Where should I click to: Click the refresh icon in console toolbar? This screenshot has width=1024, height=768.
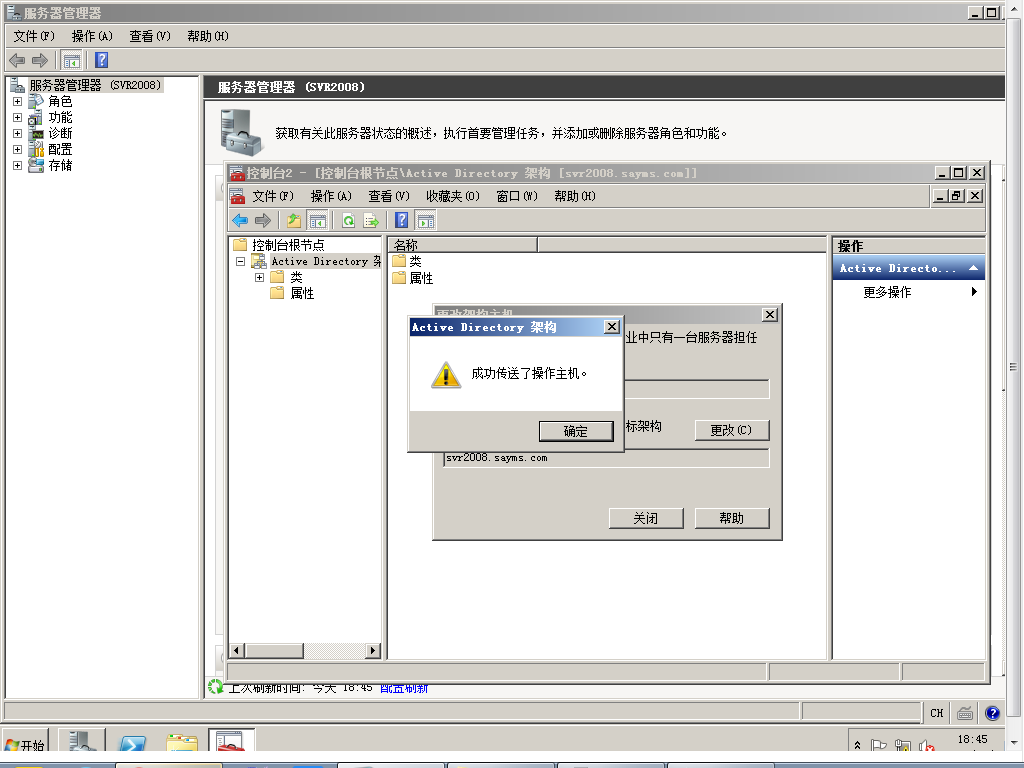pyautogui.click(x=348, y=221)
